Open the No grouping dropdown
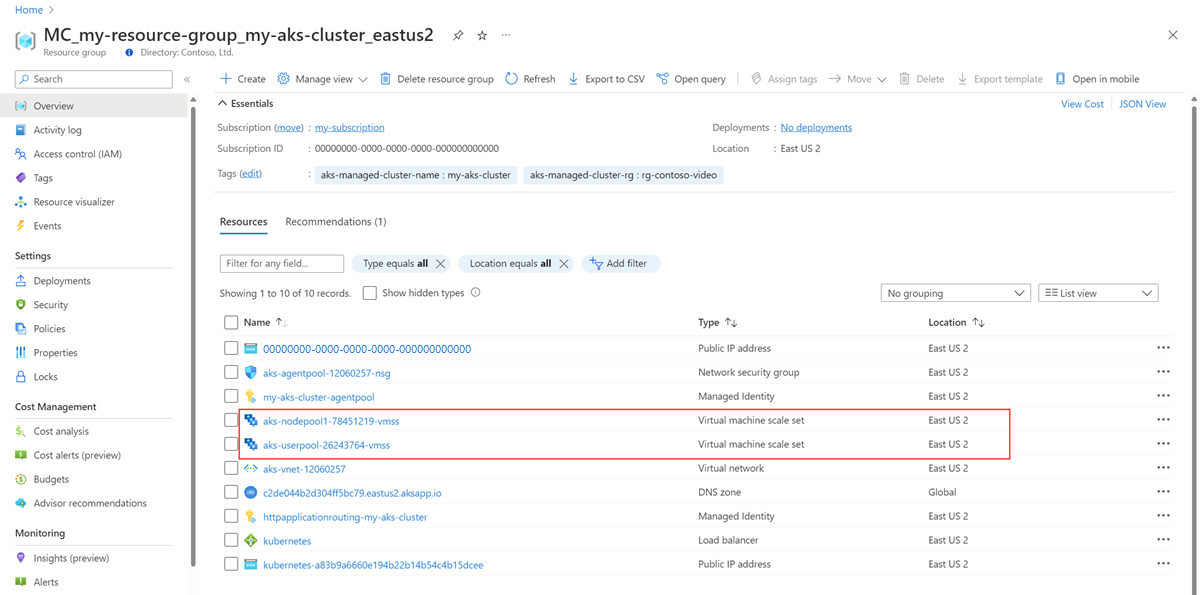Viewport: 1200px width, 595px height. 954,293
